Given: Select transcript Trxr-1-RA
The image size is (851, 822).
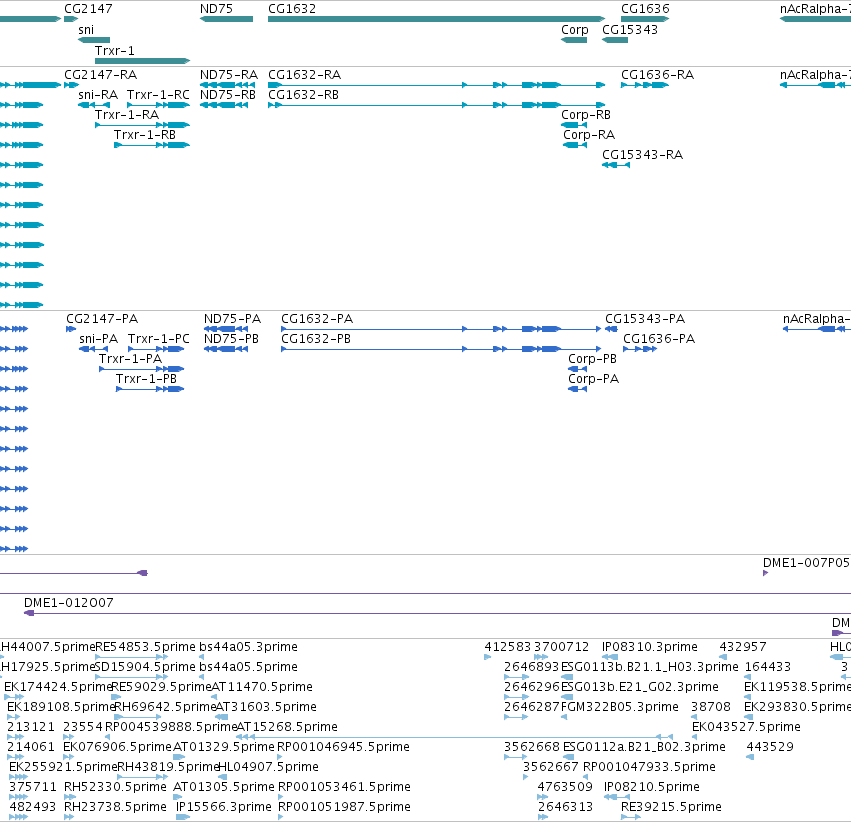Looking at the screenshot, I should point(142,125).
